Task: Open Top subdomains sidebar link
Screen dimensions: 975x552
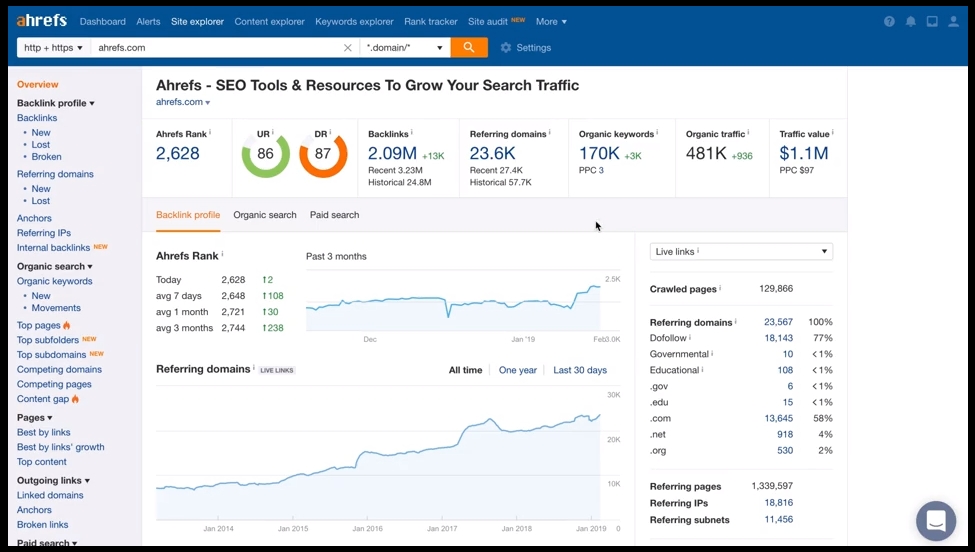Action: point(51,355)
